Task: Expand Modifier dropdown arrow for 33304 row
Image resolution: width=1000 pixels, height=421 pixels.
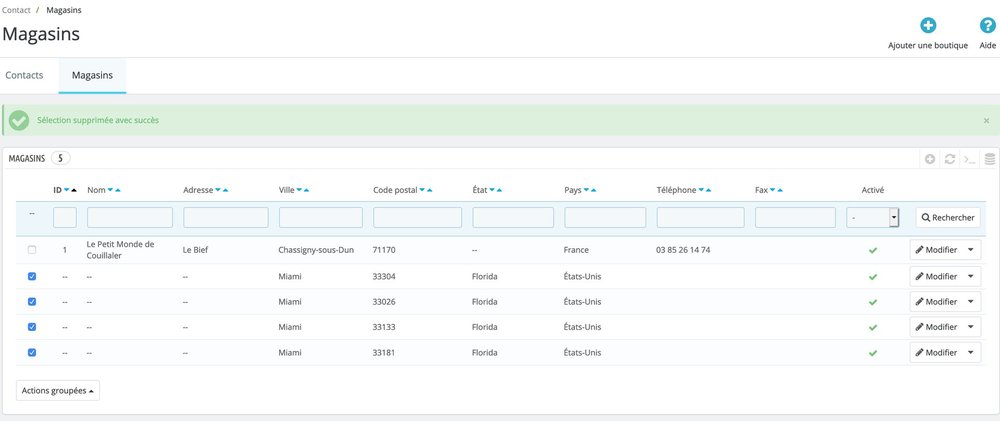Action: 971,276
